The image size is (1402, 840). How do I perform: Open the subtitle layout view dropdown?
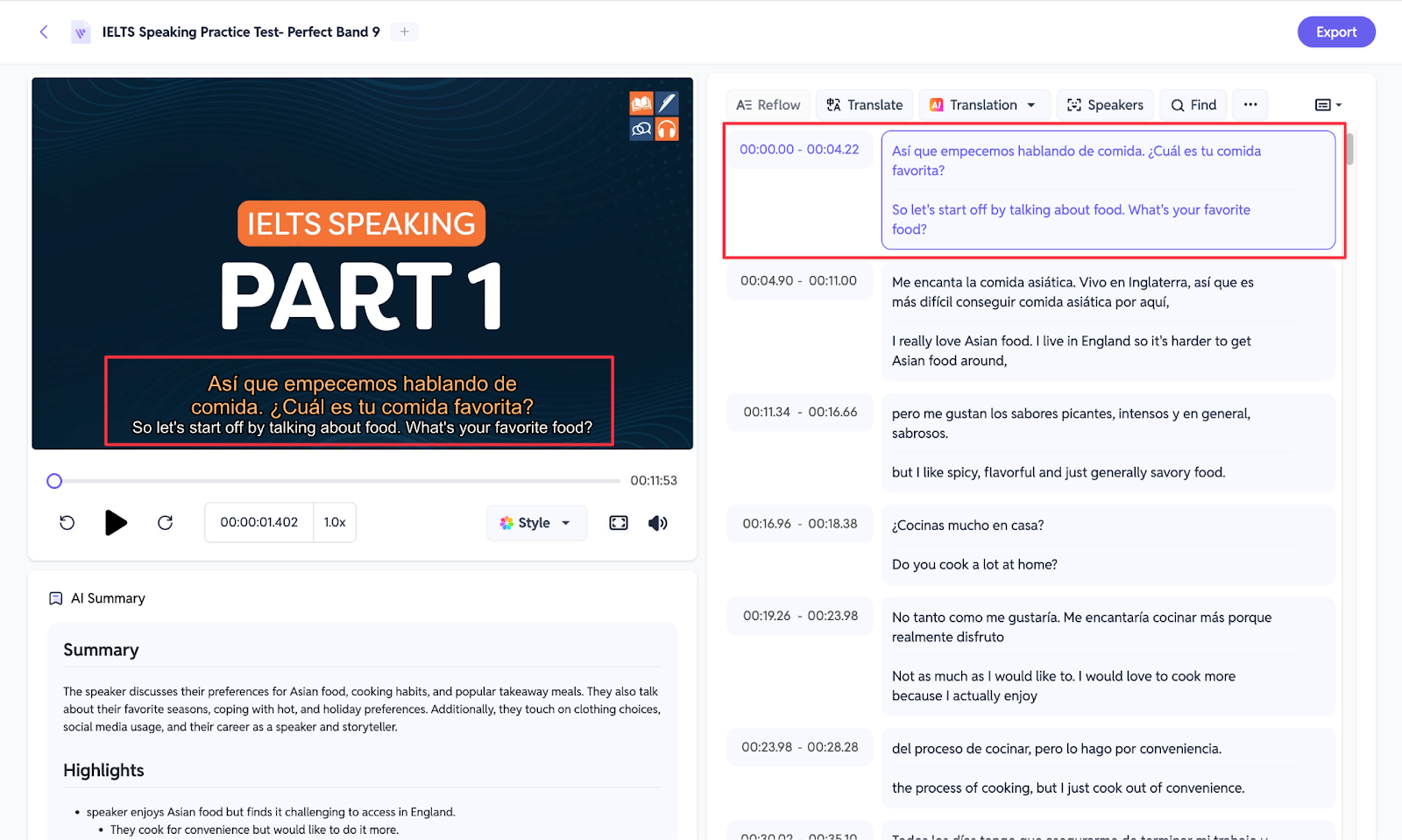1328,105
